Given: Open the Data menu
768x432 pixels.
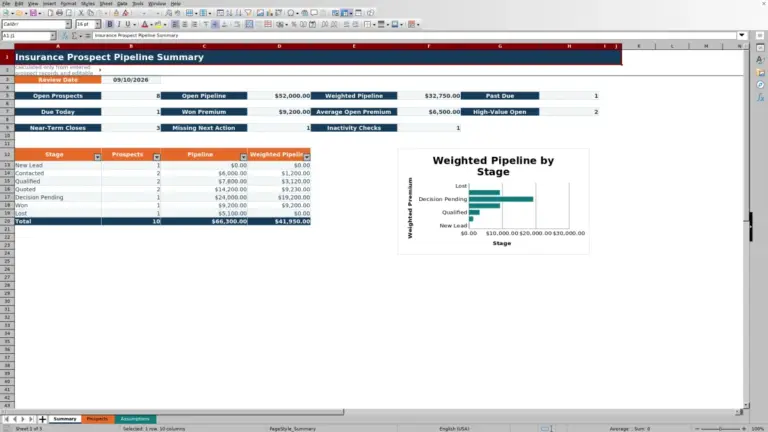Looking at the screenshot, I should click(122, 3).
